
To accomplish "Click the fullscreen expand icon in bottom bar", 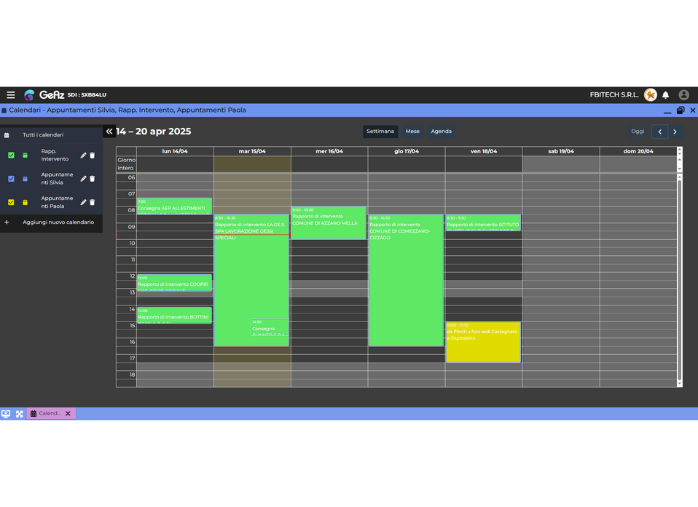I will tap(19, 413).
